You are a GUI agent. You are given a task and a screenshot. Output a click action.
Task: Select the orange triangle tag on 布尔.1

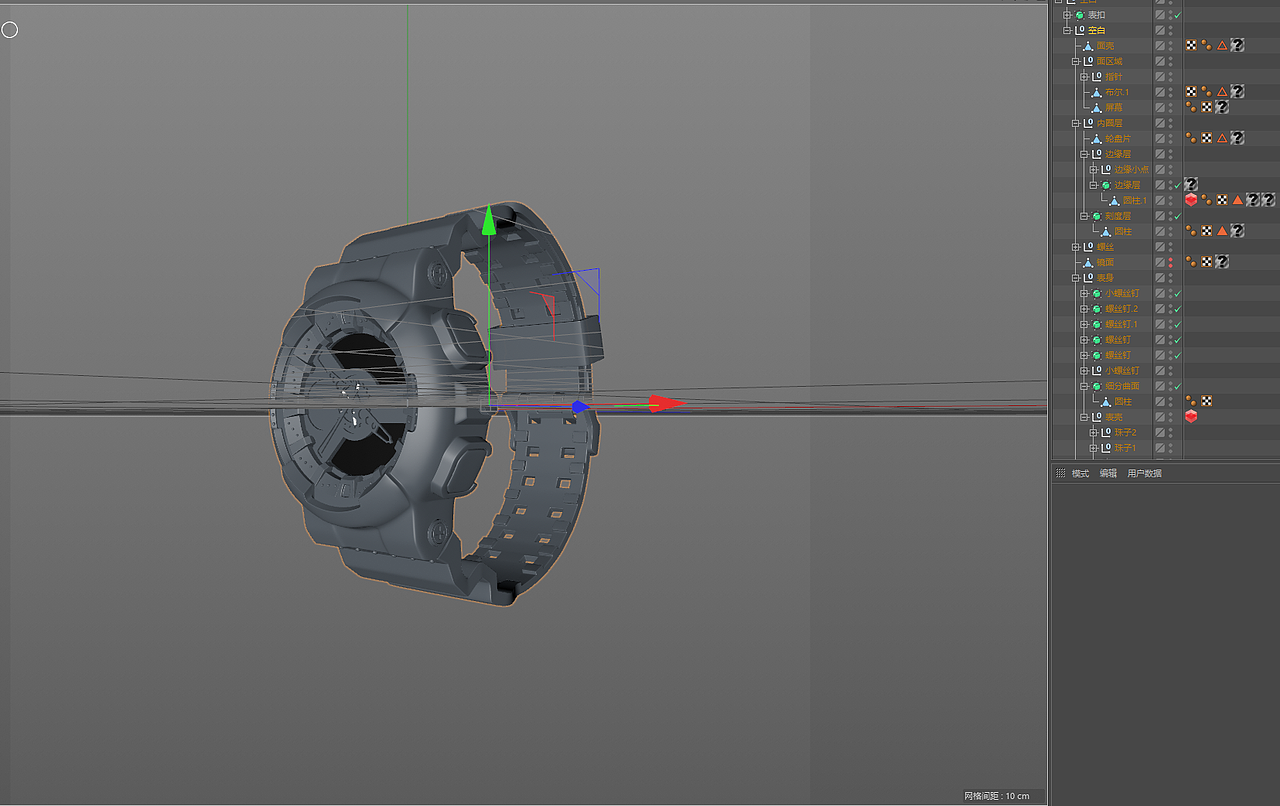(x=1222, y=92)
